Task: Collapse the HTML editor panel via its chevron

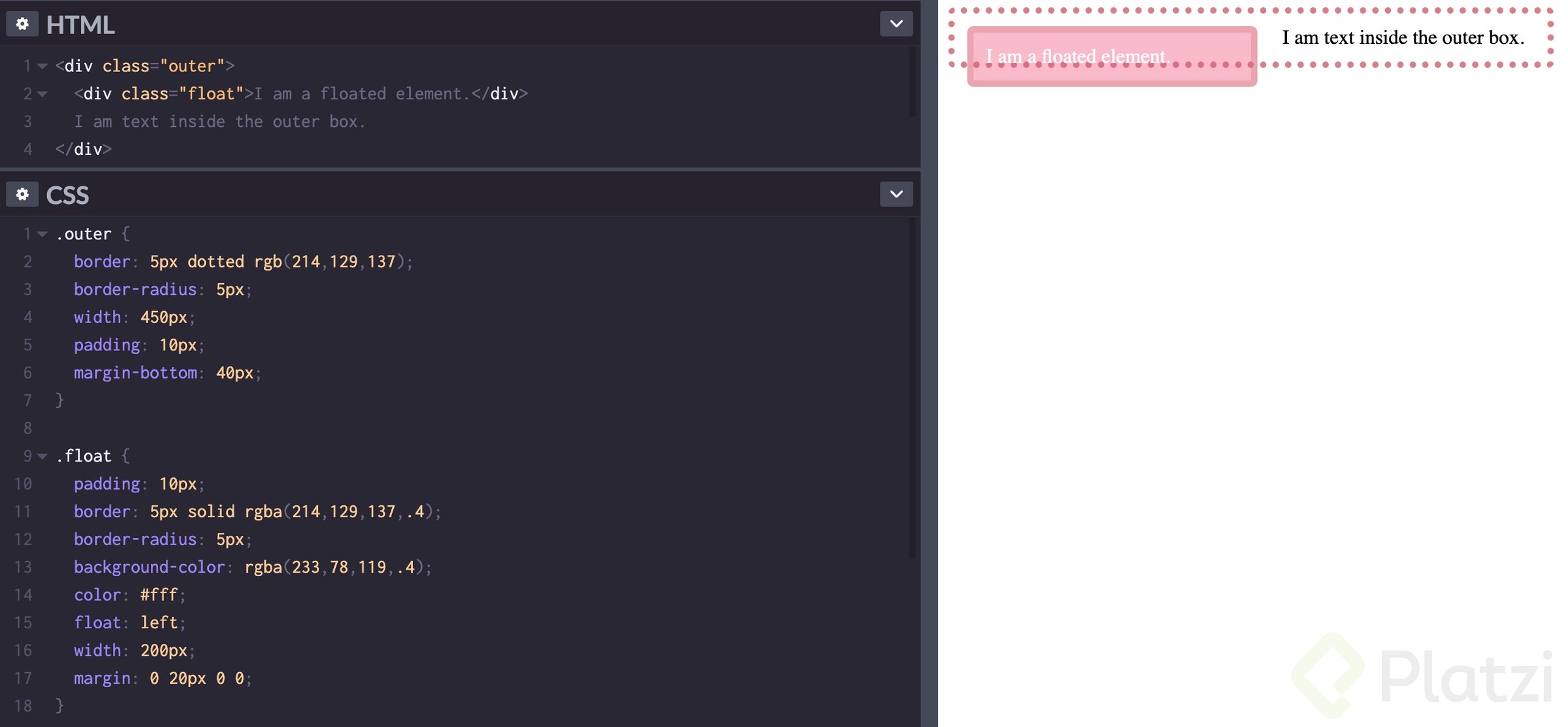Action: point(896,23)
